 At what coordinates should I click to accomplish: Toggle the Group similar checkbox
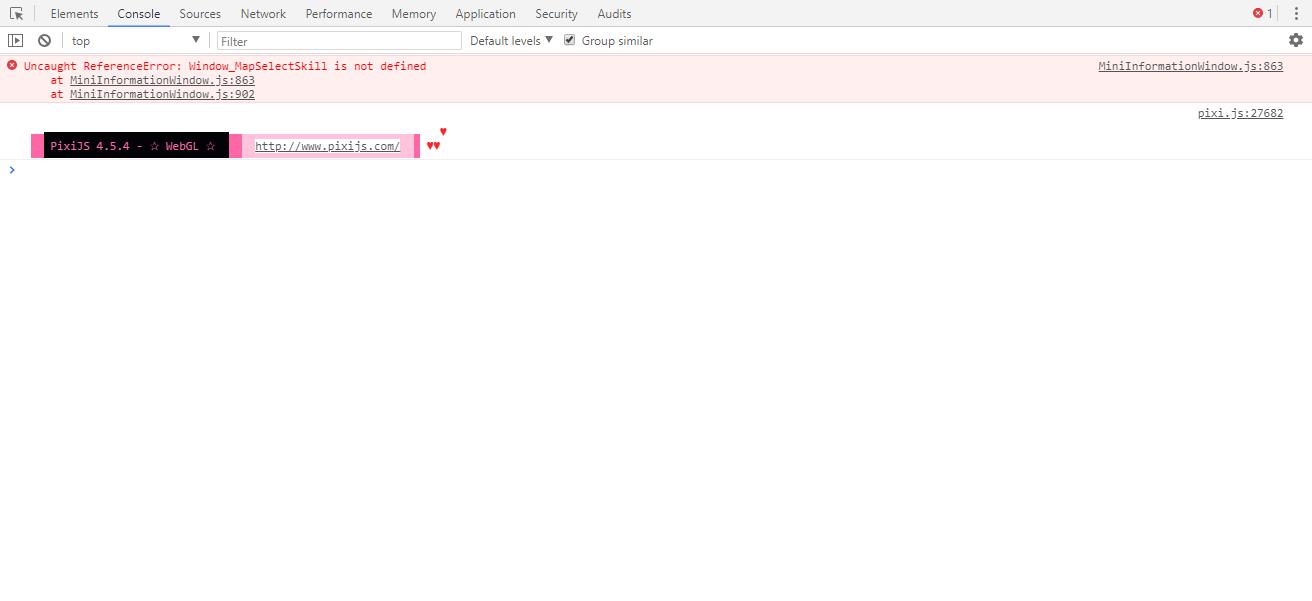pyautogui.click(x=570, y=40)
